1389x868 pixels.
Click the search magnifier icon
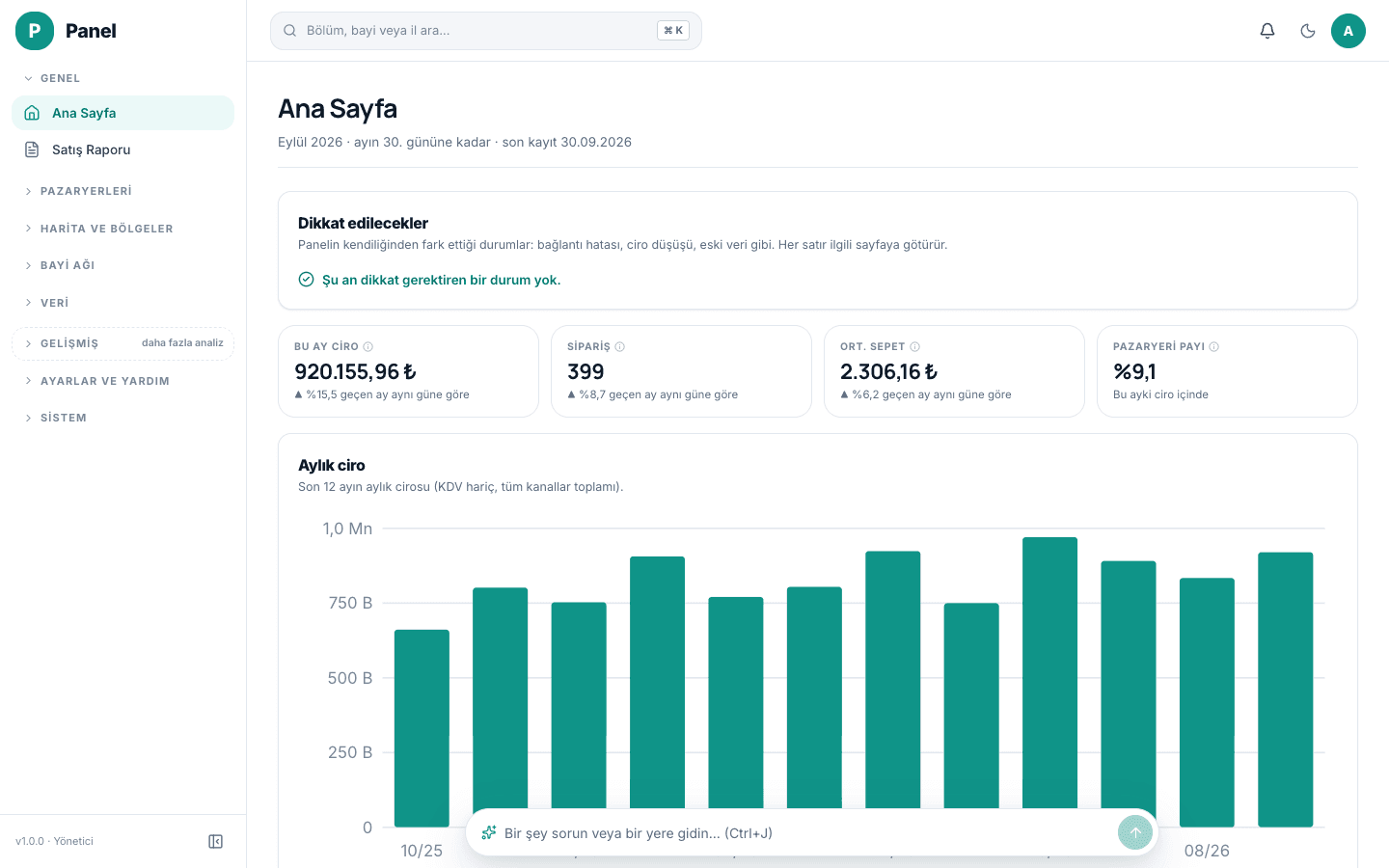coord(289,31)
